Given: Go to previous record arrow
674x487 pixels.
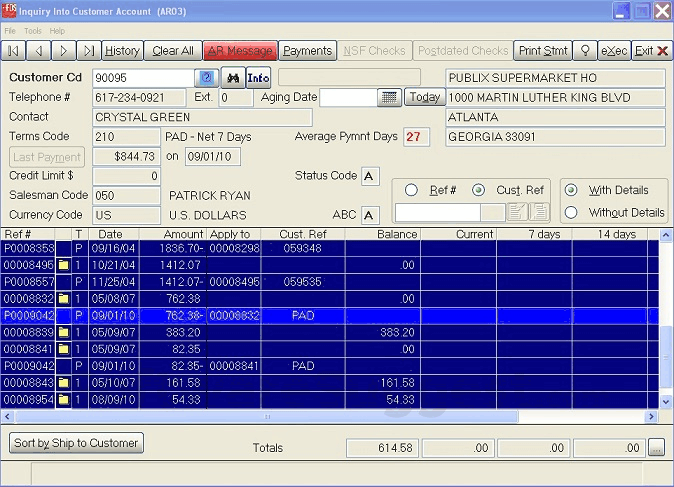Looking at the screenshot, I should 38,51.
